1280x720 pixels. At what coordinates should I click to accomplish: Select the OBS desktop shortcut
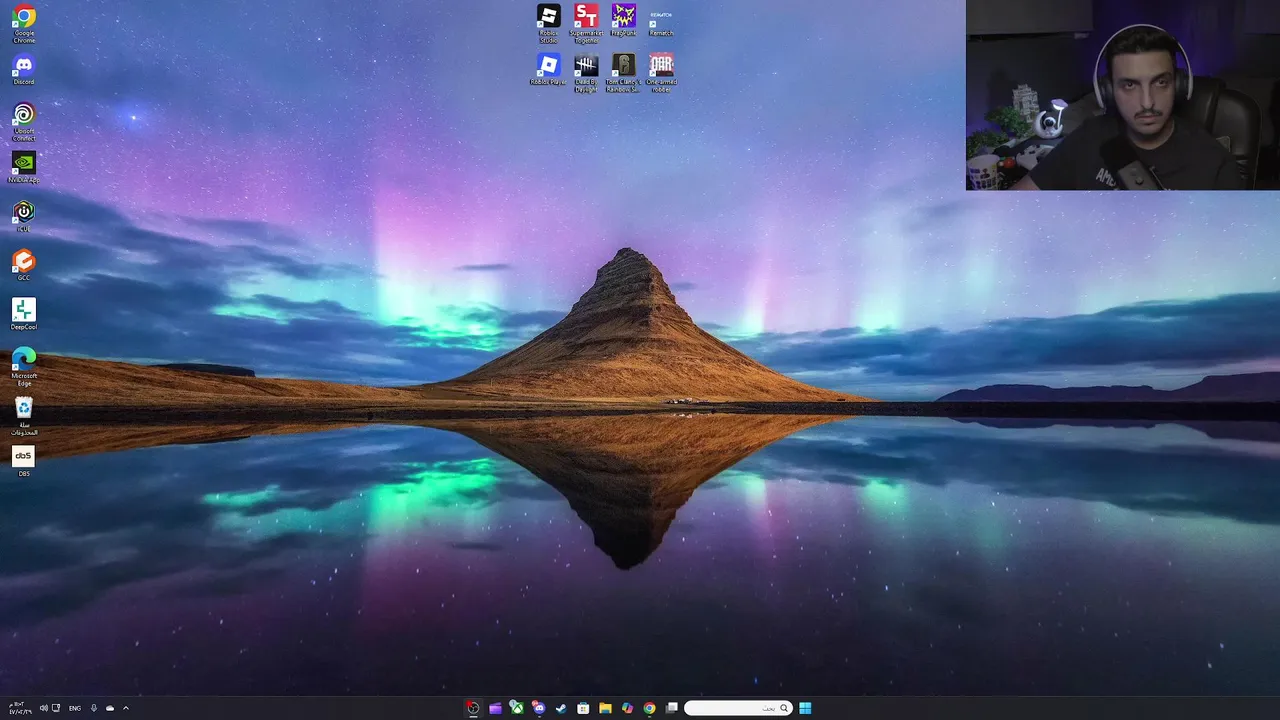24,461
